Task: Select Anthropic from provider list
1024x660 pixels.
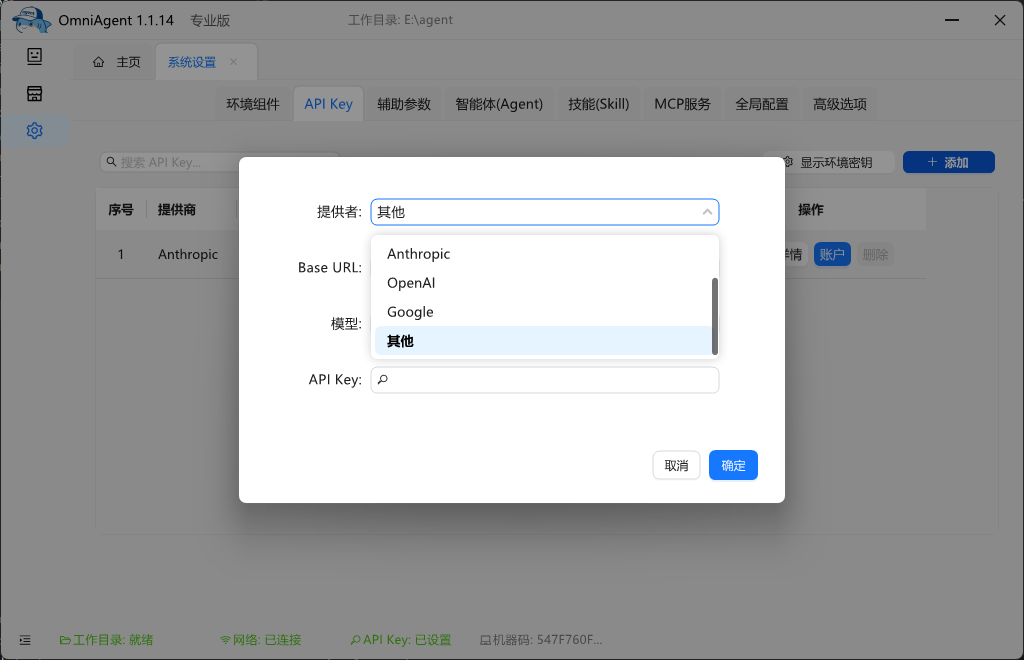Action: (x=419, y=254)
